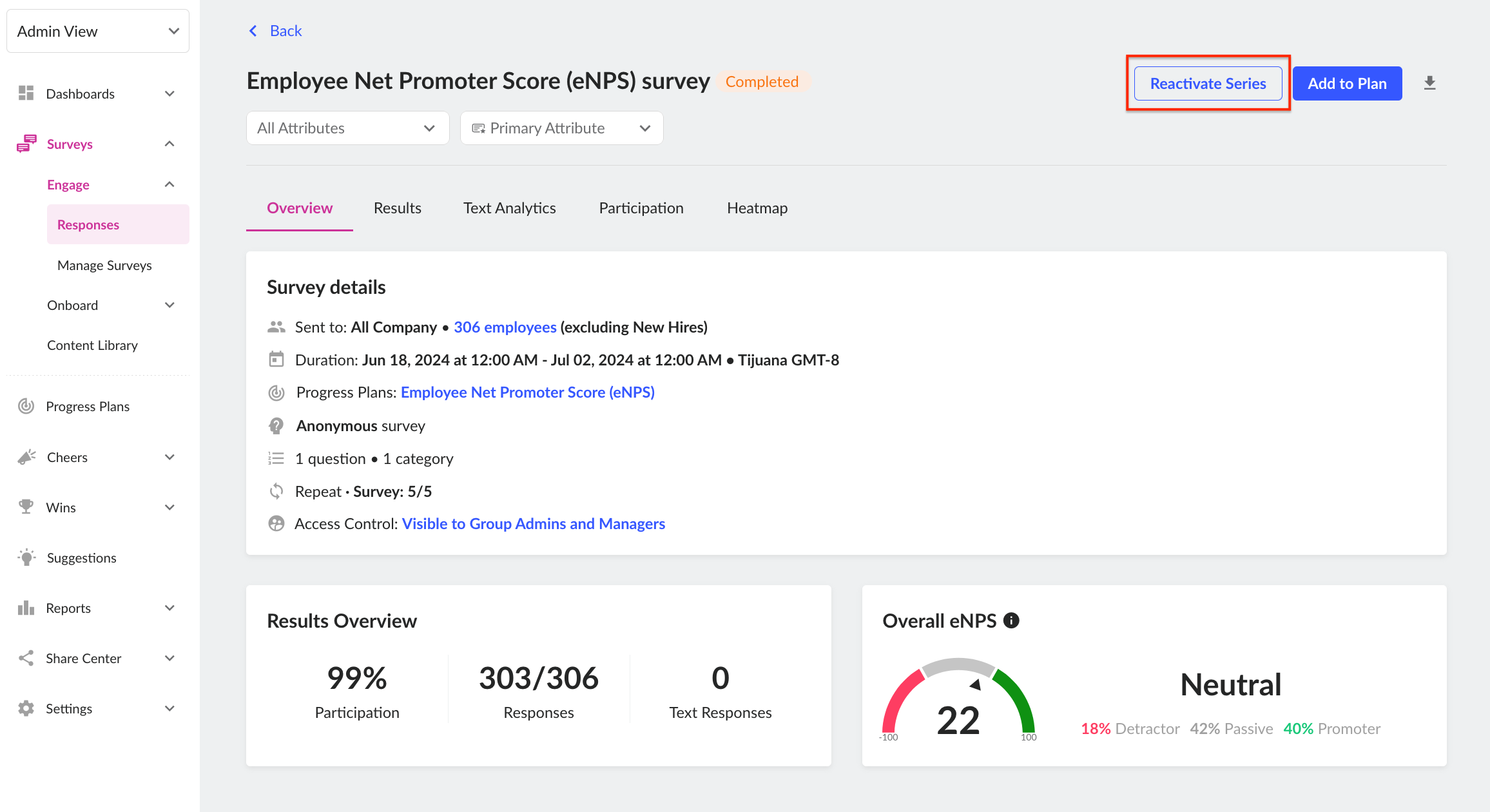Click the Completed status badge
The height and width of the screenshot is (812, 1490).
762,82
